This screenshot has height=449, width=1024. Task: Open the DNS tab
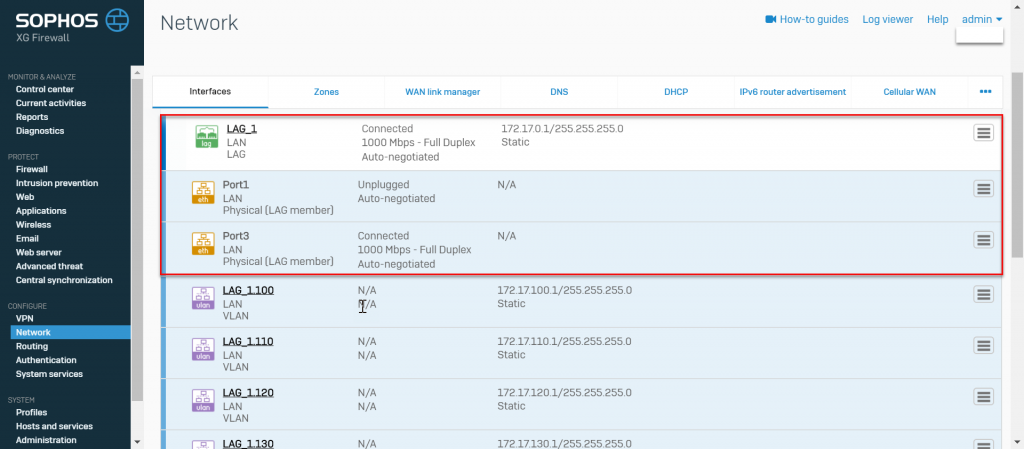[x=559, y=92]
